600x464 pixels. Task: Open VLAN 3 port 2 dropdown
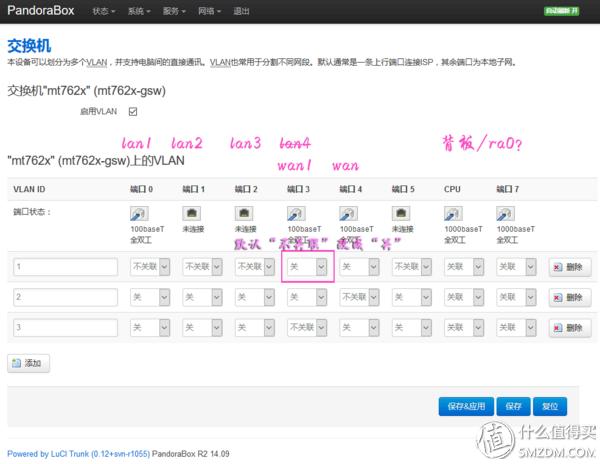pos(254,328)
